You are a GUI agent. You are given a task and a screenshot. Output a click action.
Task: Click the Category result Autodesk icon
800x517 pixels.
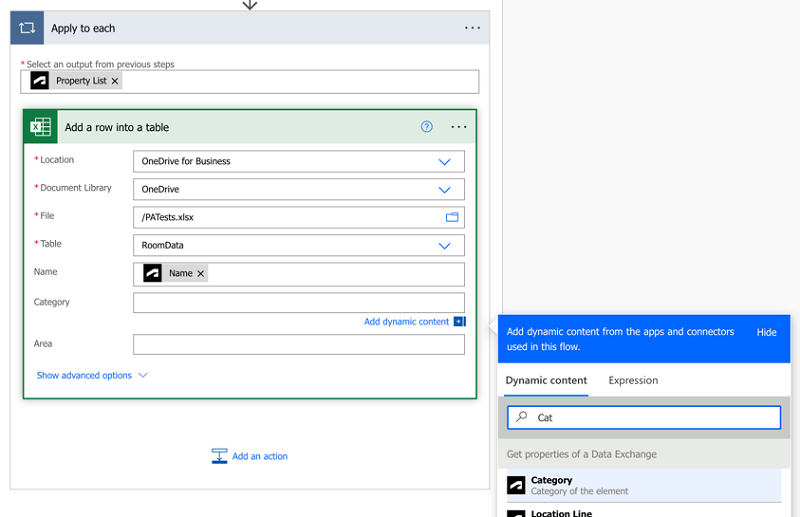point(516,485)
